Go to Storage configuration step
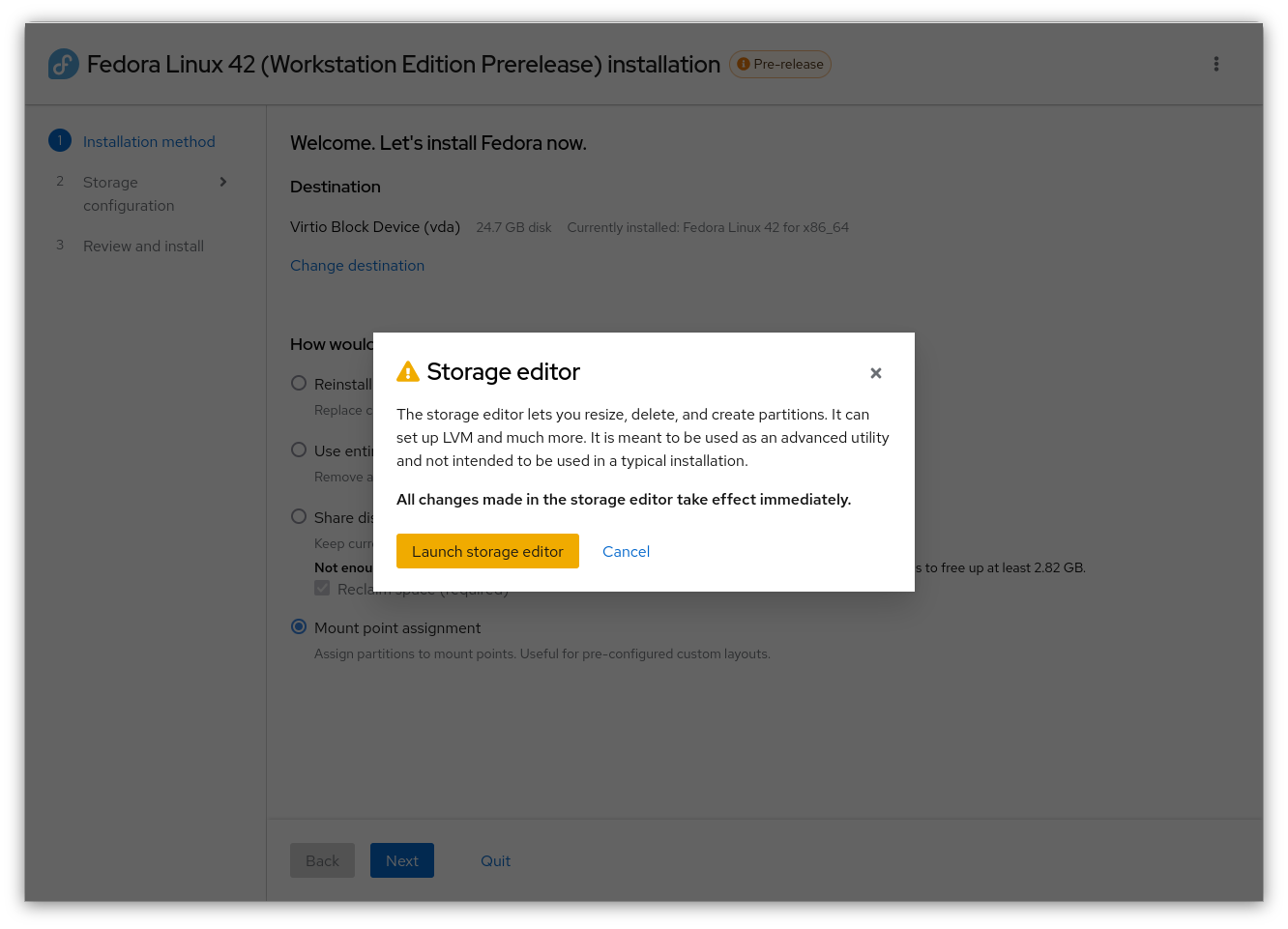The image size is (1288, 929). (129, 193)
